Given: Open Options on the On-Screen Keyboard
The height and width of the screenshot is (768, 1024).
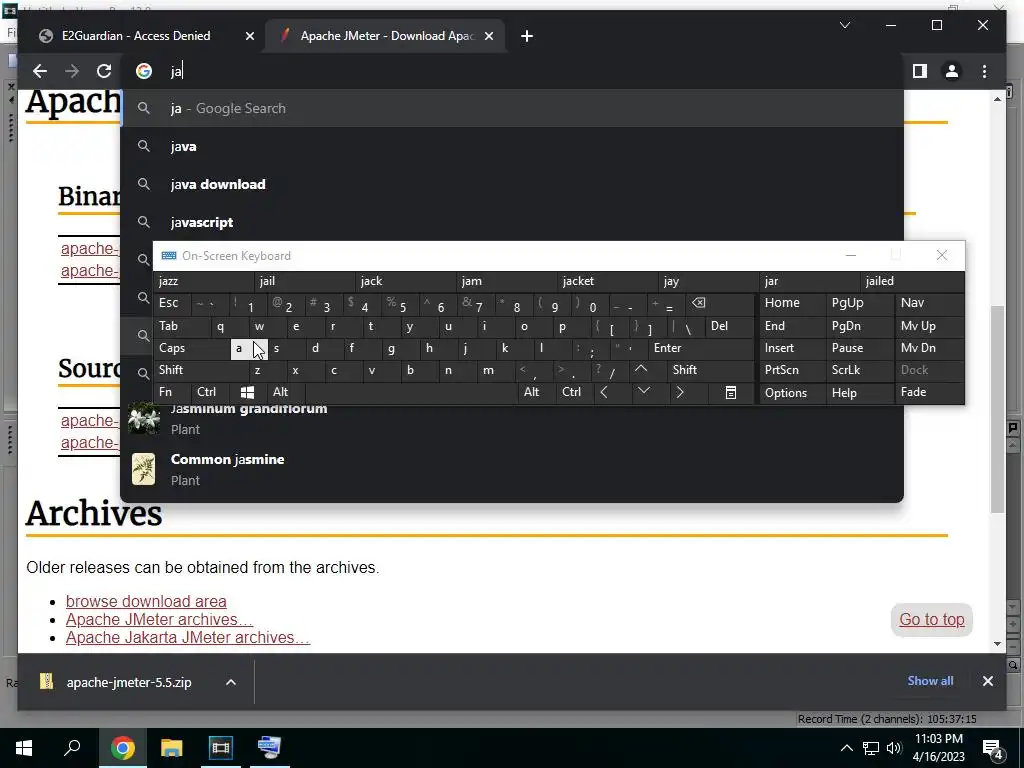Looking at the screenshot, I should (x=793, y=392).
